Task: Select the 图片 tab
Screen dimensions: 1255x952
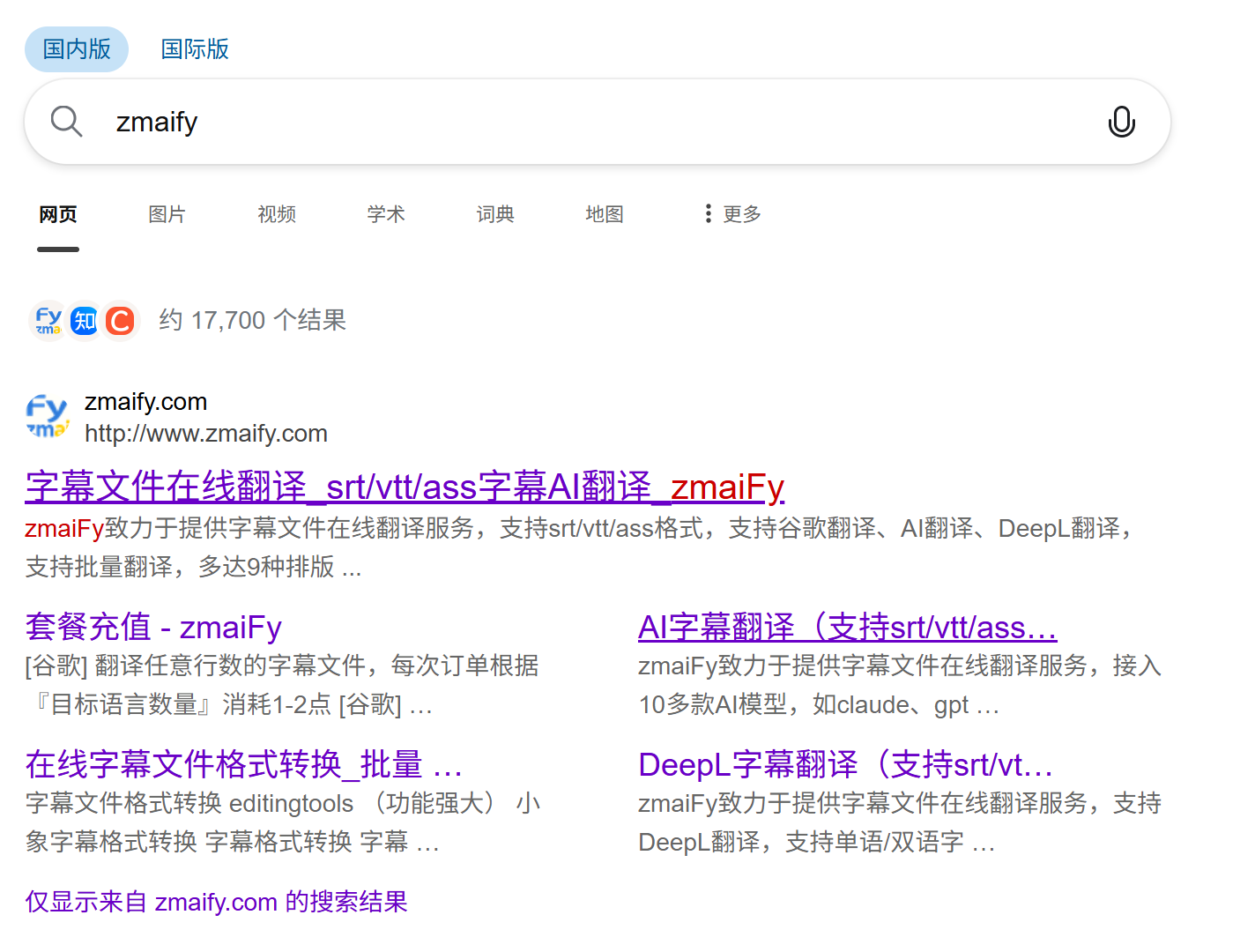Action: click(x=167, y=214)
